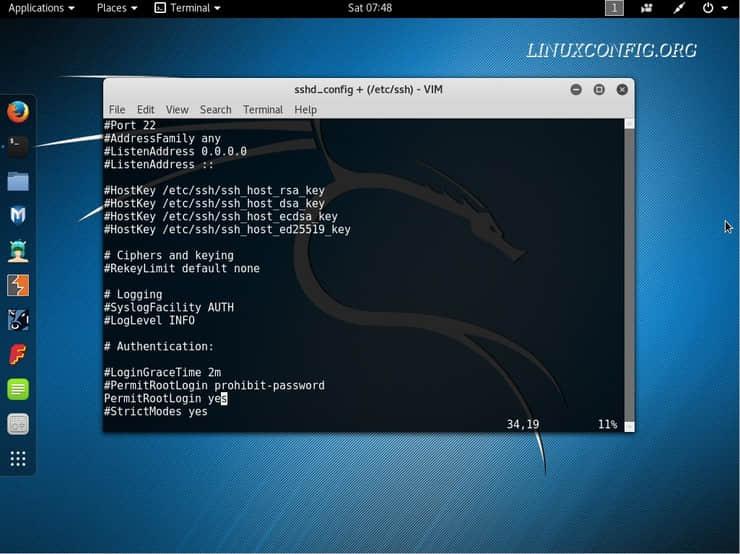The width and height of the screenshot is (740, 554).
Task: Open Burp Suite from the dock
Action: pos(17,286)
